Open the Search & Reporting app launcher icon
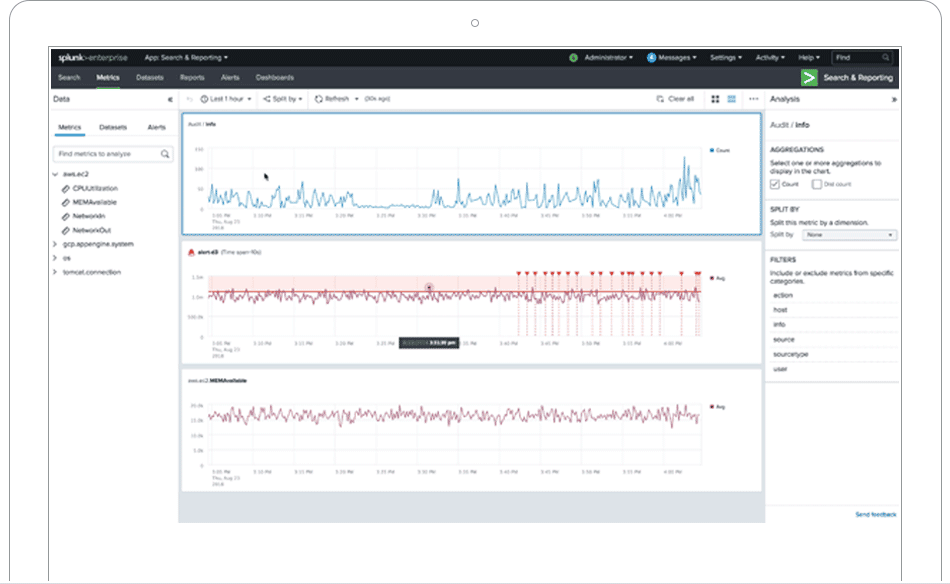Screen dimensions: 950x584 pyautogui.click(x=810, y=76)
